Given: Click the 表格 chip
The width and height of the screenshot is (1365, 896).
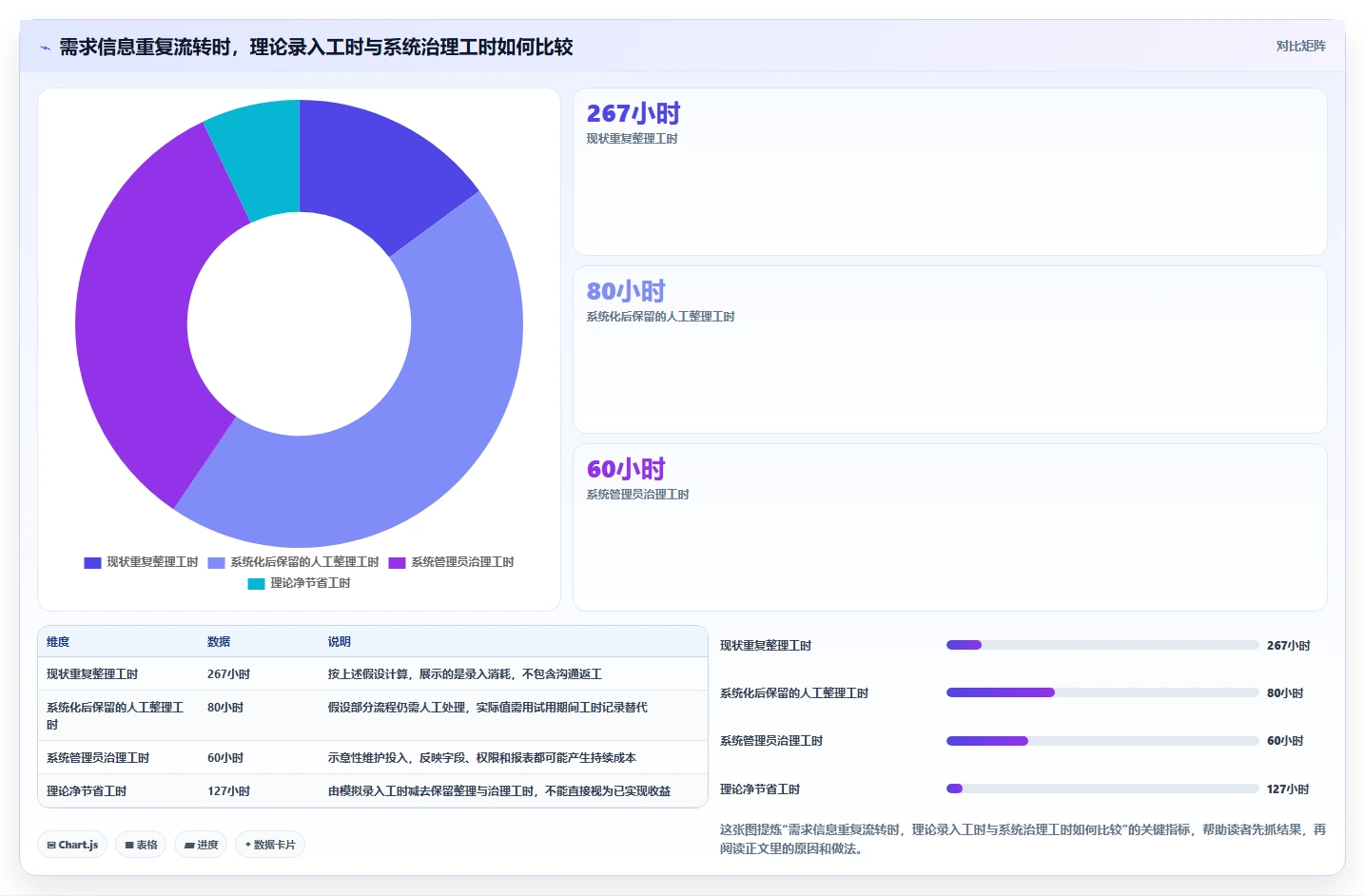Looking at the screenshot, I should pyautogui.click(x=141, y=845).
